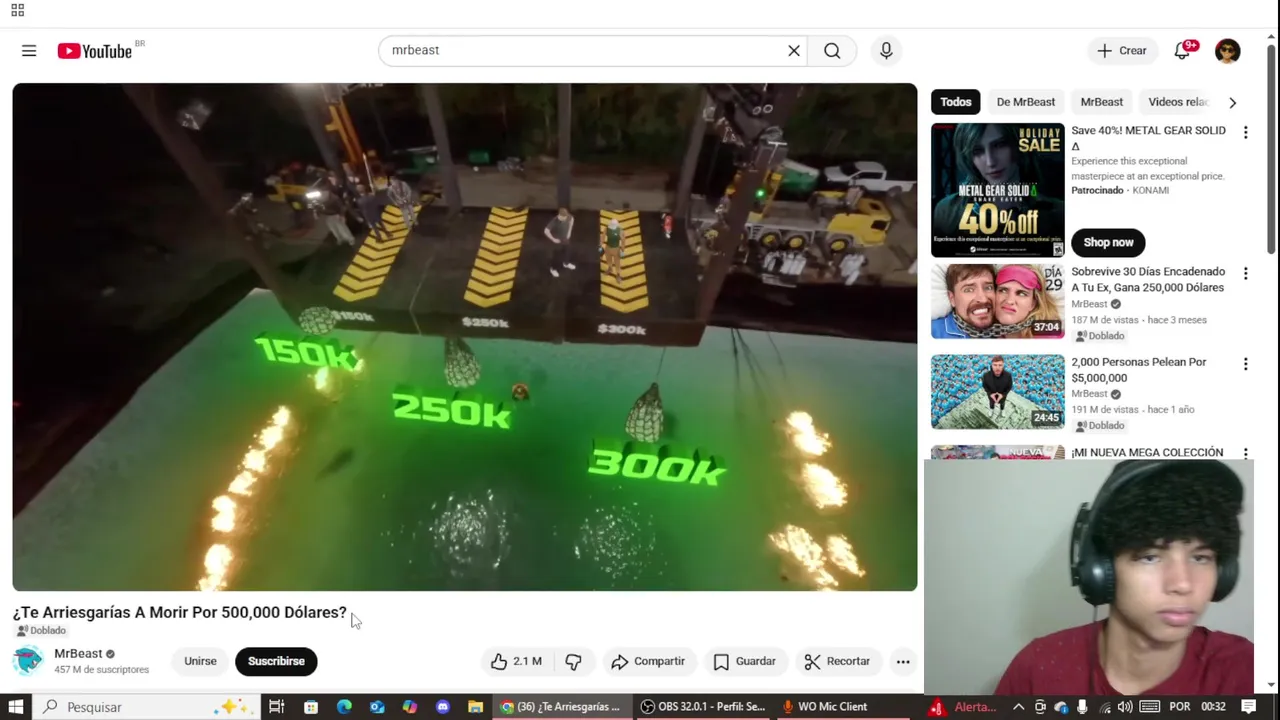The height and width of the screenshot is (720, 1280).
Task: Open Copilot taskbar icon
Action: coord(410,707)
